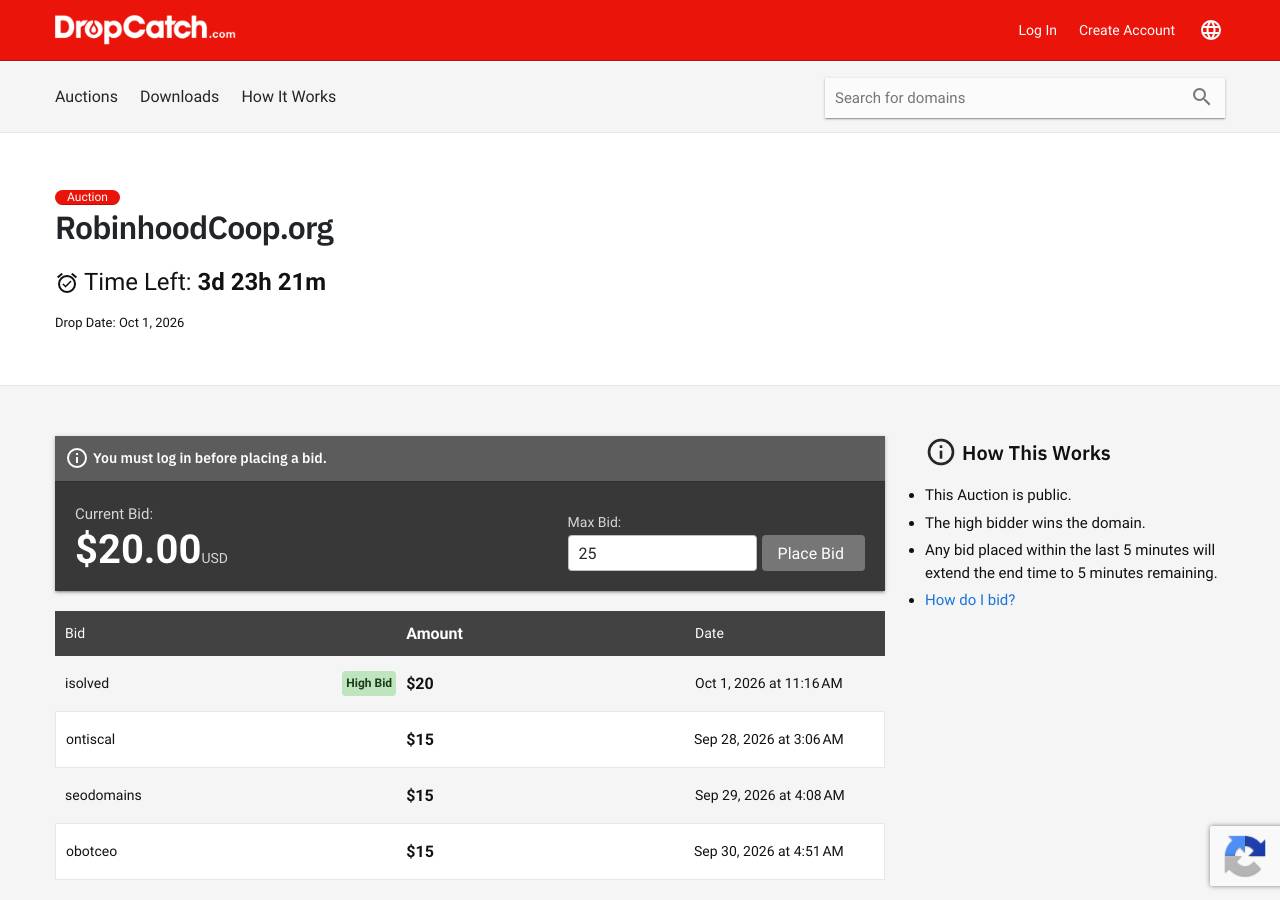Screen dimensions: 1280x900
Task: Click the $15 amount in obotceo row
Action: (x=420, y=851)
